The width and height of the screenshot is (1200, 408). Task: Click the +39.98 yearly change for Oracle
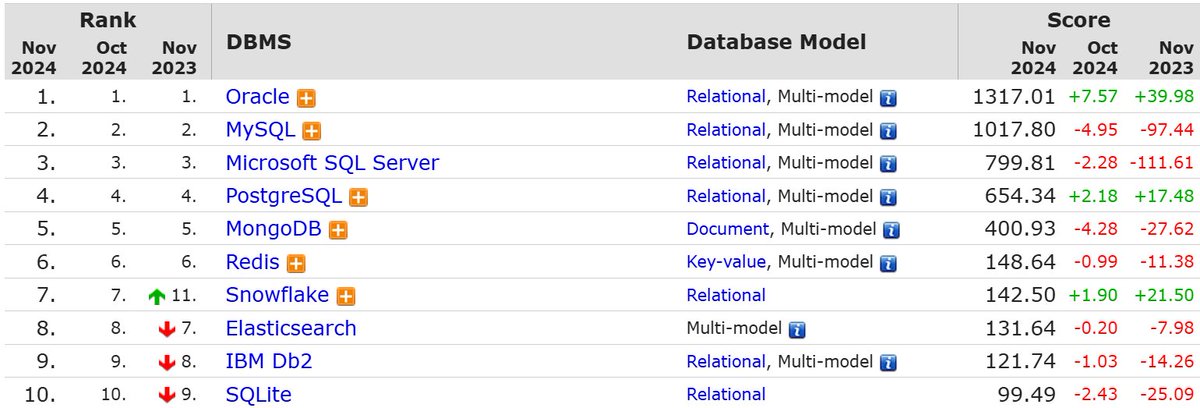(1164, 98)
